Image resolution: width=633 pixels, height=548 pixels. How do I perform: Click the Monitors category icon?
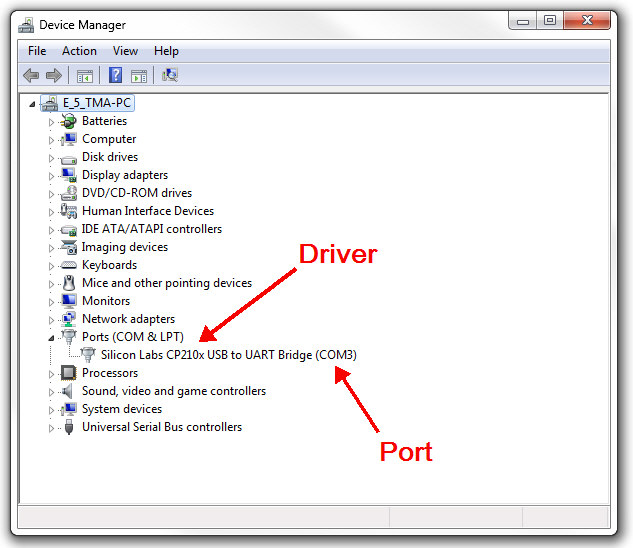(x=68, y=301)
